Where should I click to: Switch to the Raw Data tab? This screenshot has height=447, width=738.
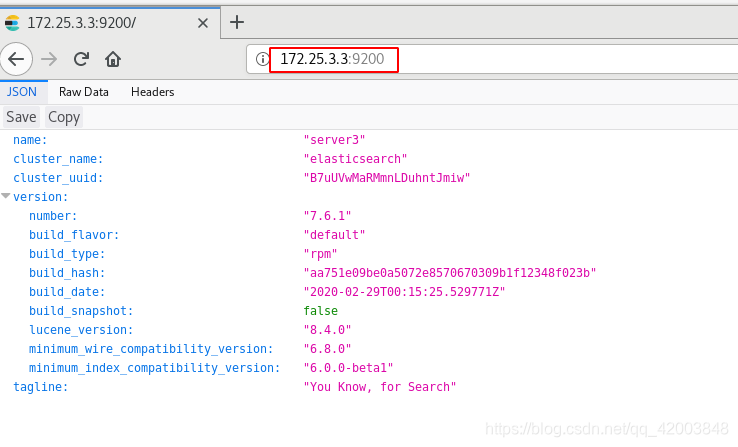click(x=84, y=92)
